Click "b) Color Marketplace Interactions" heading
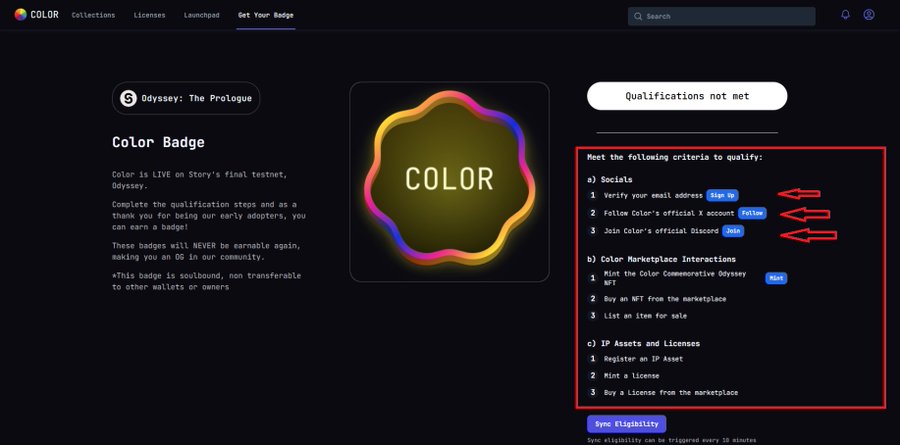900x445 pixels. [661, 260]
